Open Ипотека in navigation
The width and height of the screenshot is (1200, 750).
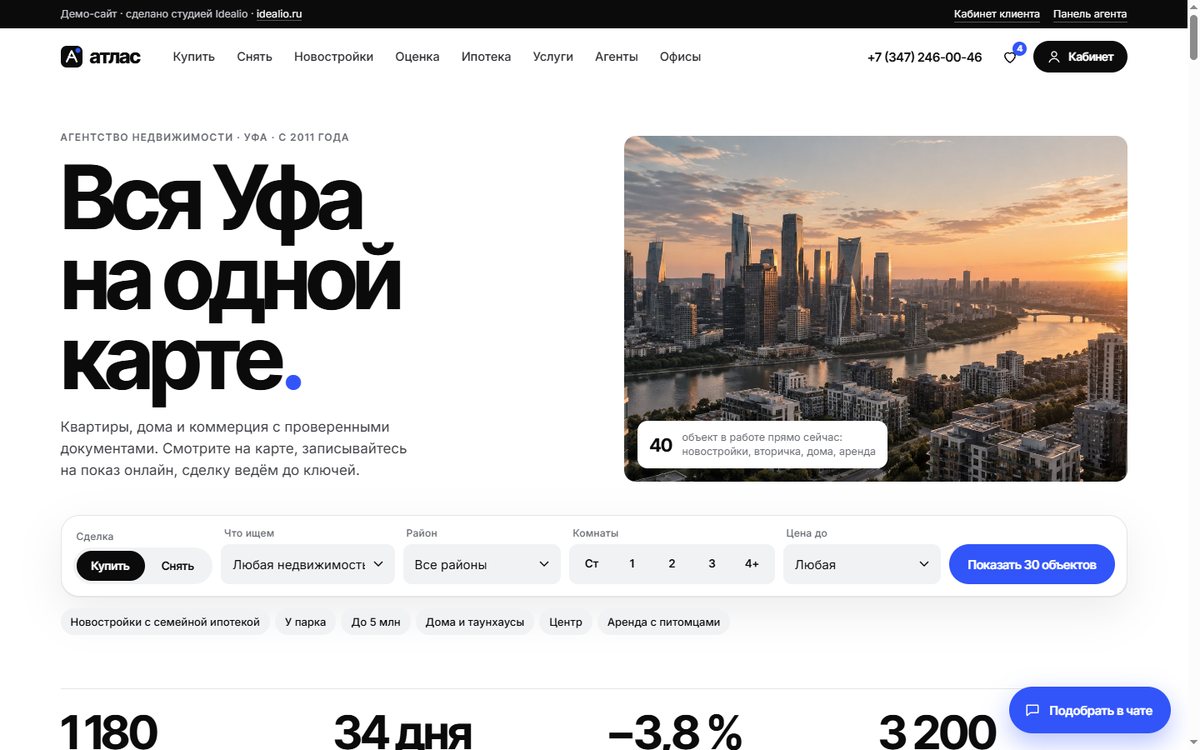point(486,57)
